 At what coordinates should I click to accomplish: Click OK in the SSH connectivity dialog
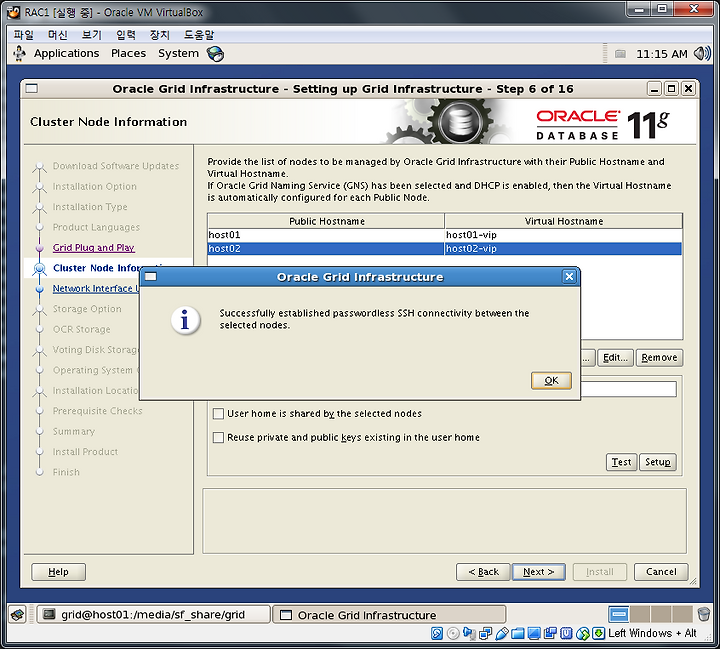(551, 380)
